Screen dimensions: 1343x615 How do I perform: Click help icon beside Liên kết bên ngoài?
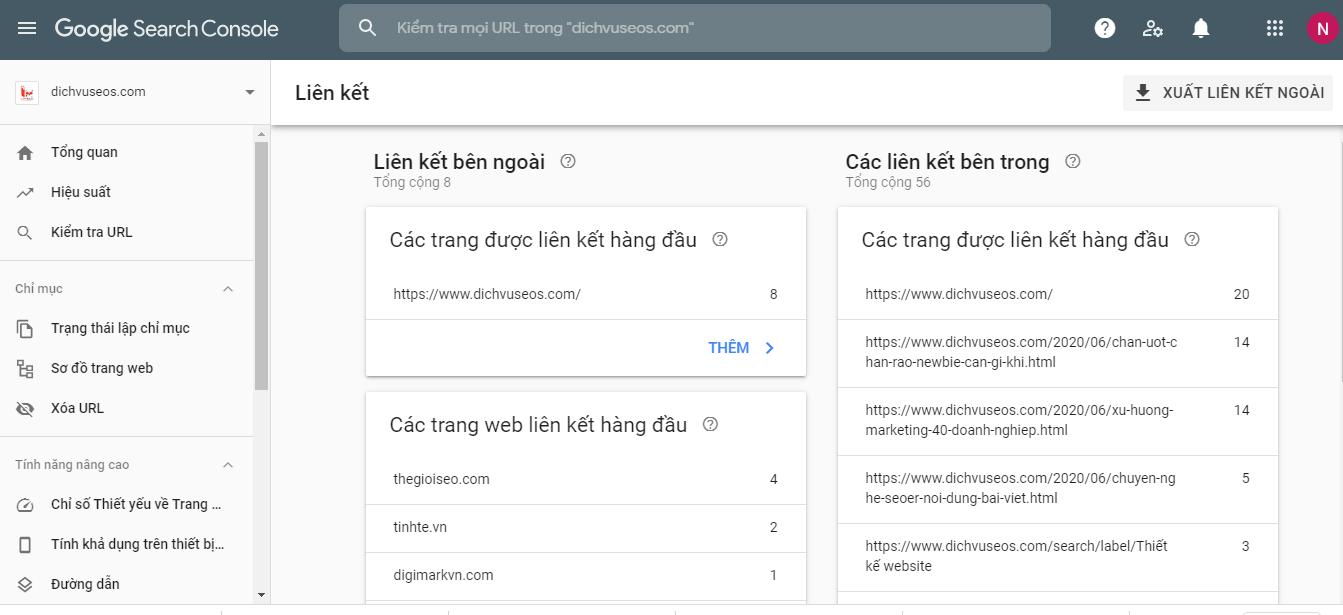[x=568, y=161]
